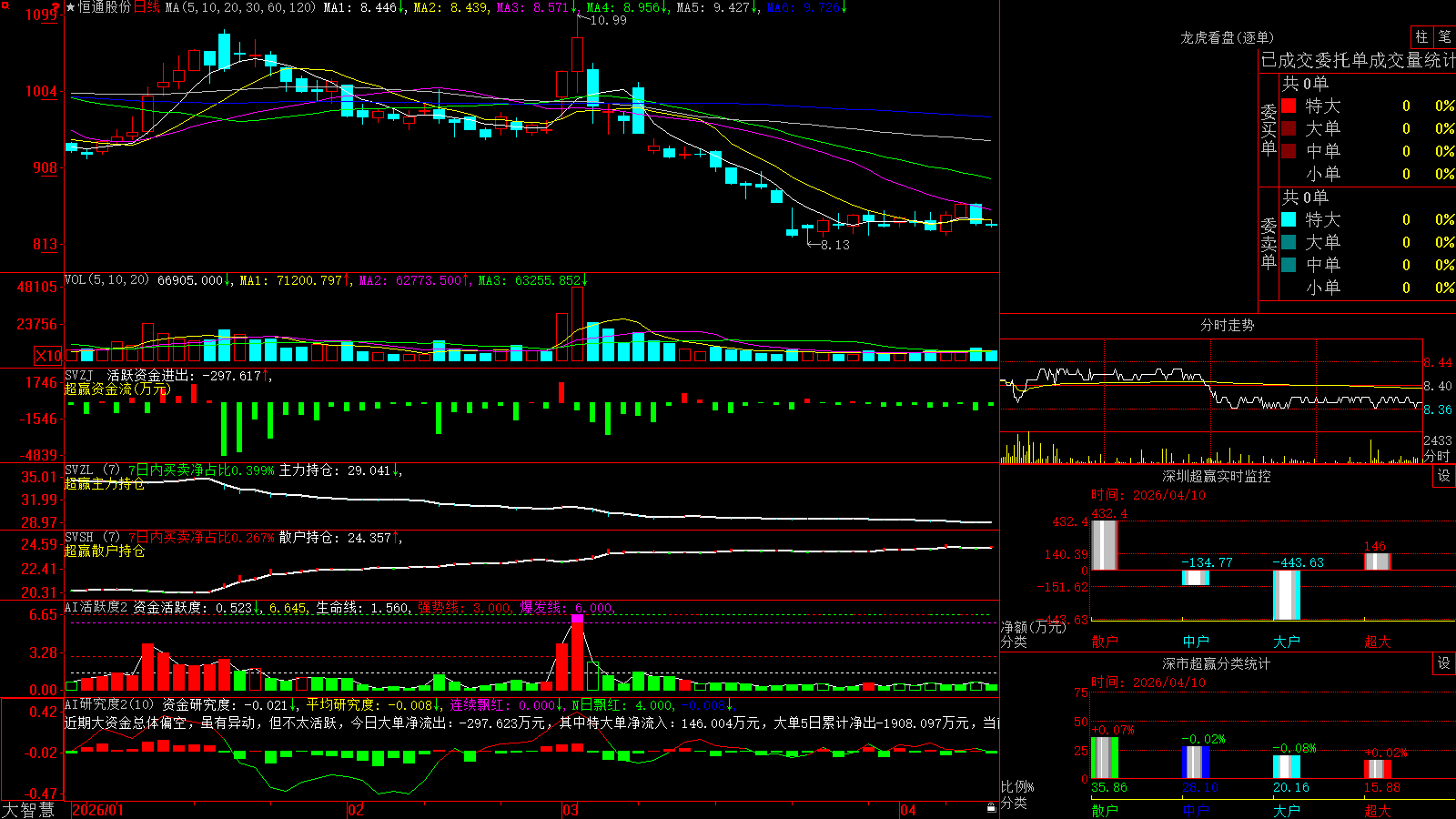Image resolution: width=1456 pixels, height=819 pixels.
Task: Click the teal 委卖单 中单 swatch
Action: point(1289,265)
